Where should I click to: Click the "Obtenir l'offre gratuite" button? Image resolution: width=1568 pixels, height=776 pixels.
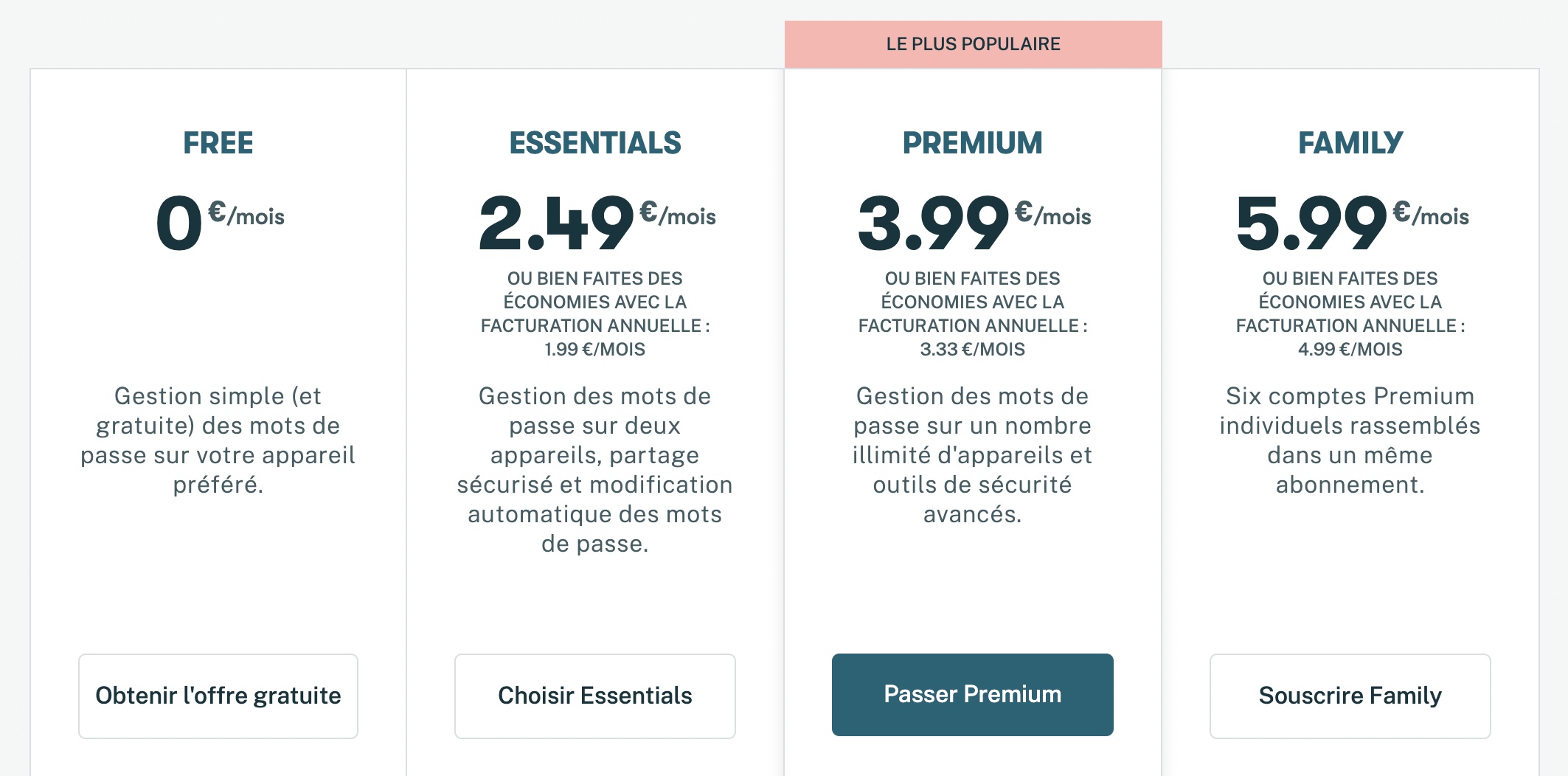(x=218, y=696)
